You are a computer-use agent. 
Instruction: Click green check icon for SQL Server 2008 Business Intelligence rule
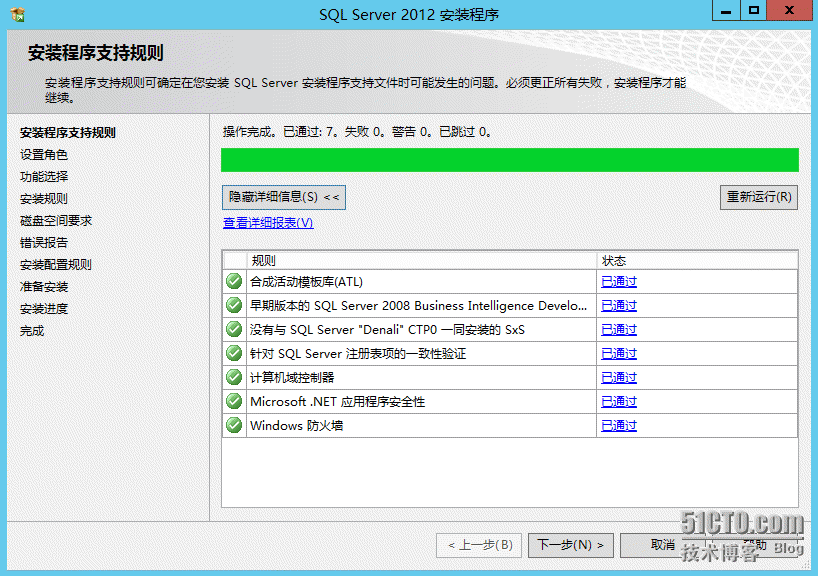[x=234, y=305]
